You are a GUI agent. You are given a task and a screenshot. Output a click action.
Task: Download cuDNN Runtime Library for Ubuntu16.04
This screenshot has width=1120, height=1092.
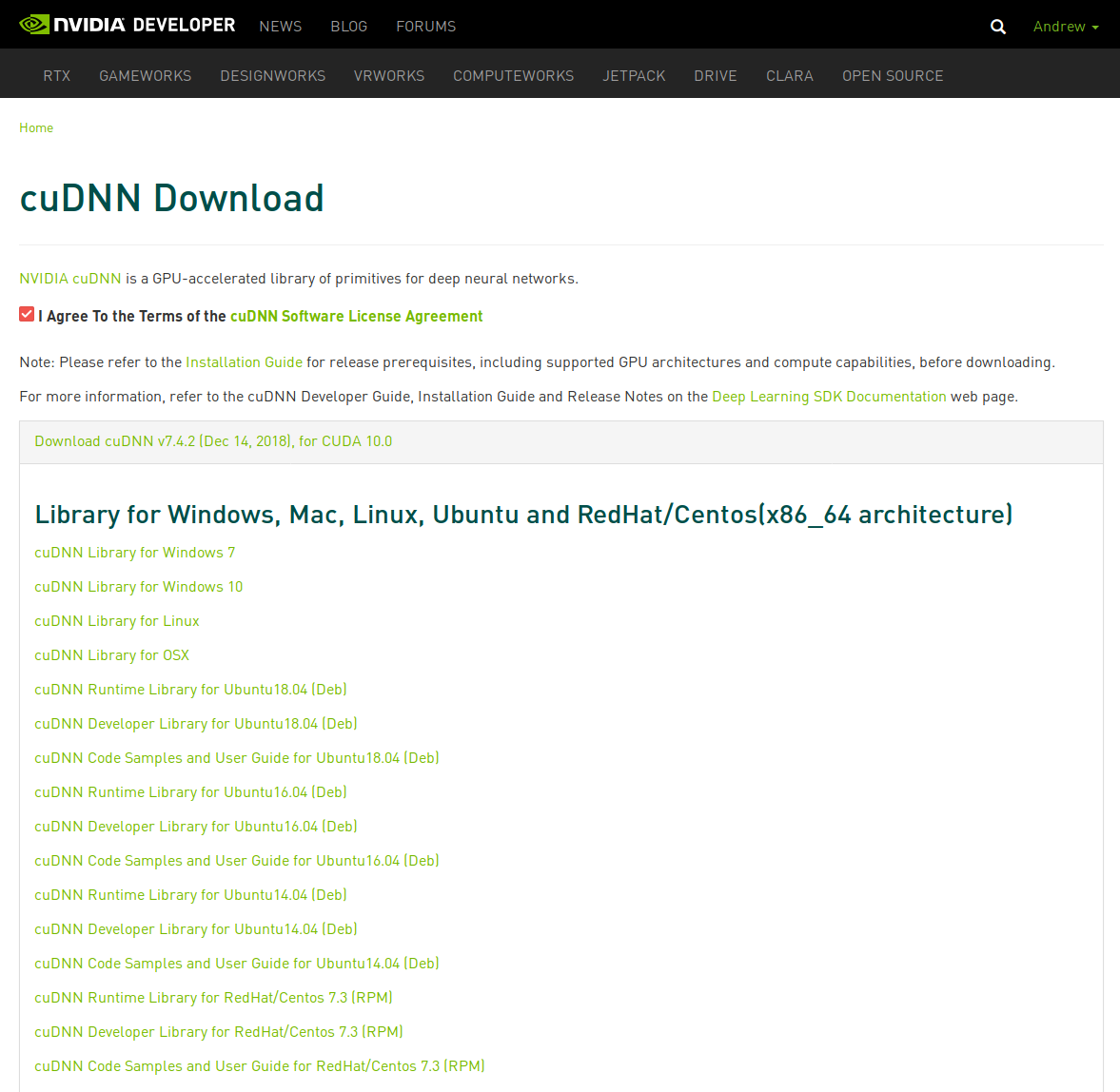point(190,792)
